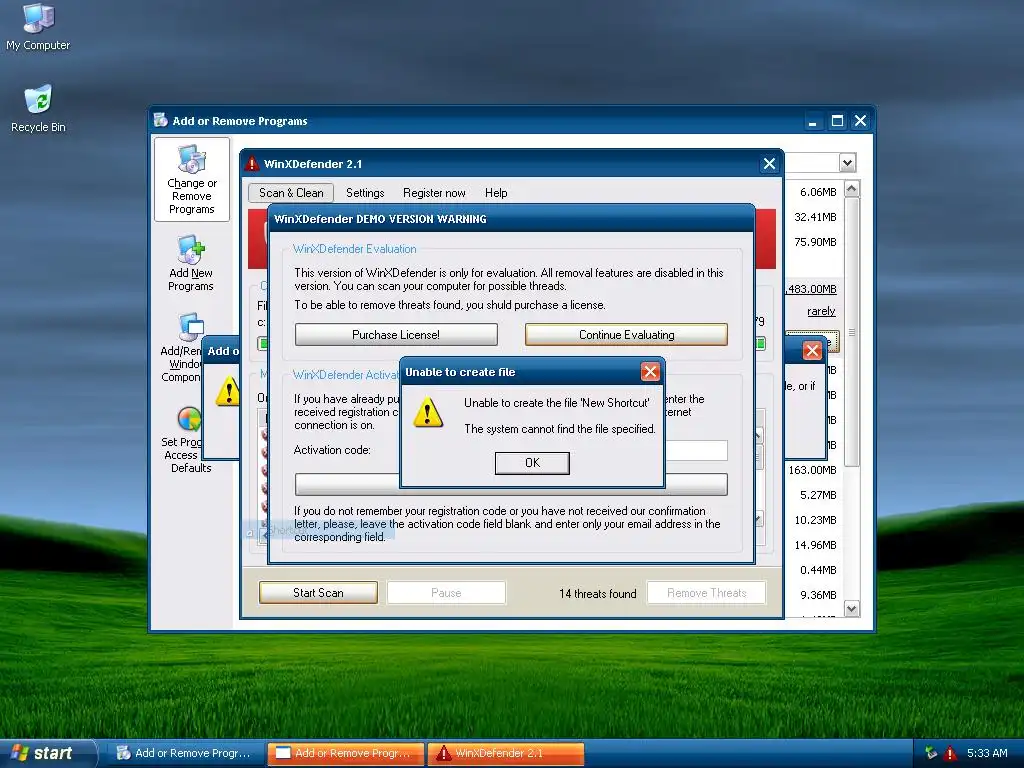This screenshot has height=768, width=1024.
Task: Click OK in Unable to create file dialog
Action: (x=532, y=463)
